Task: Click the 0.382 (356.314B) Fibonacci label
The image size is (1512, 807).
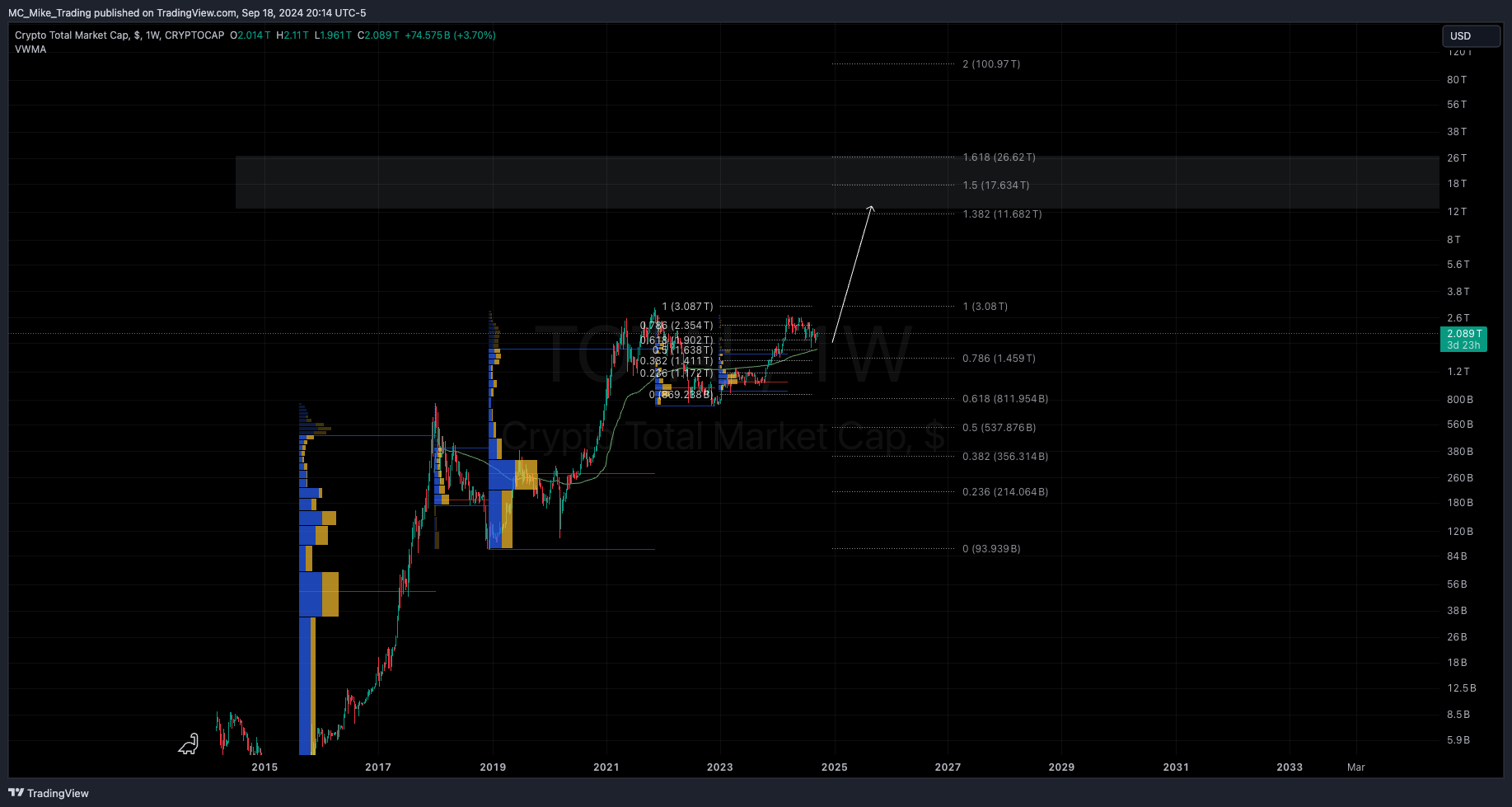Action: click(1005, 457)
